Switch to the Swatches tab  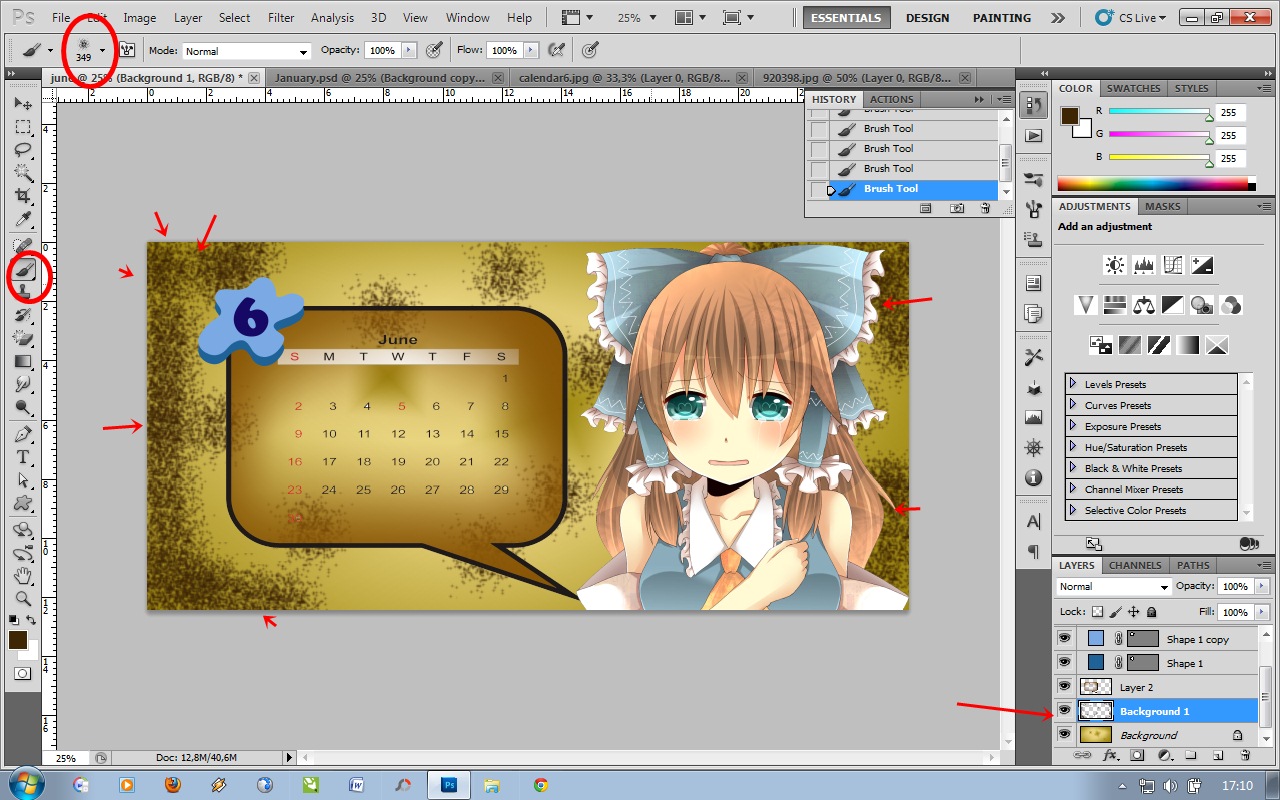coord(1133,88)
